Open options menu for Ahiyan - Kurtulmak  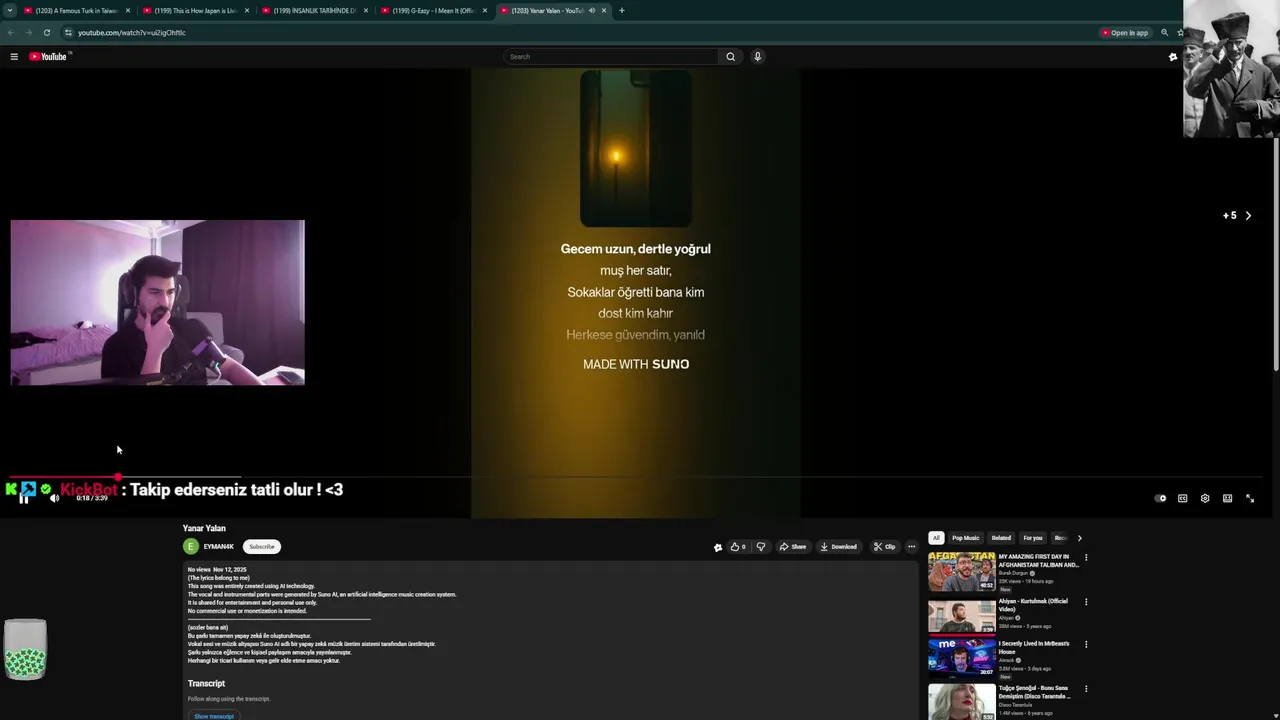point(1086,602)
